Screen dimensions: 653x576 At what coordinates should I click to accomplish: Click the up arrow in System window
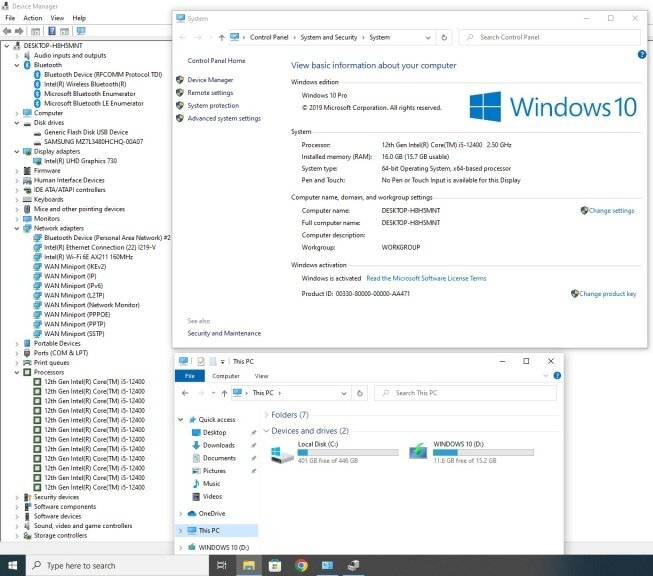coord(221,37)
